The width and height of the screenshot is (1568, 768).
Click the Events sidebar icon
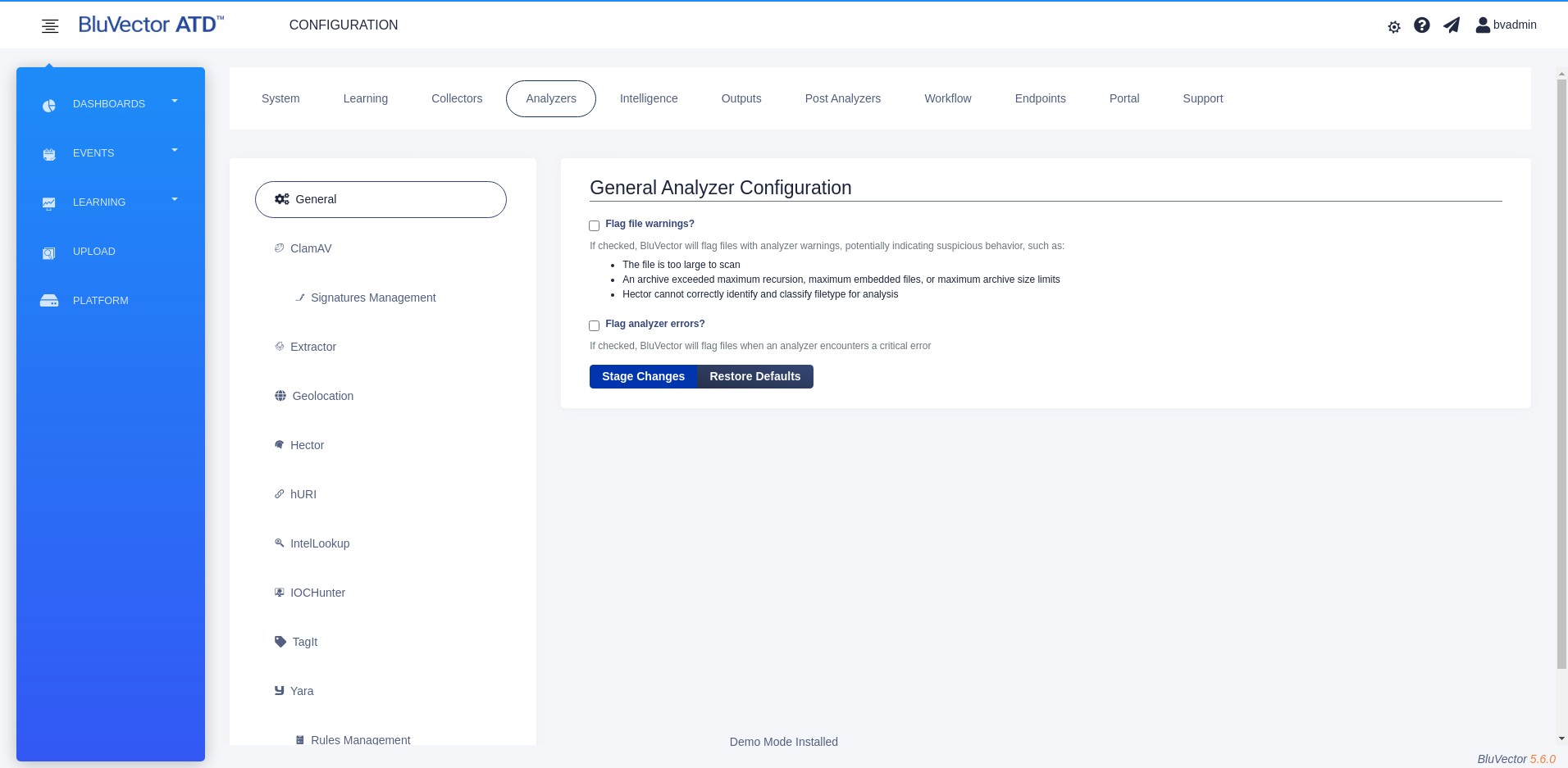49,154
